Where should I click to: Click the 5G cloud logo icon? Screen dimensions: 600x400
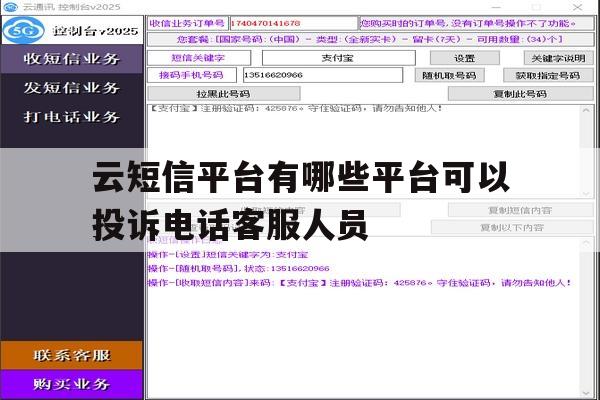pyautogui.click(x=23, y=30)
